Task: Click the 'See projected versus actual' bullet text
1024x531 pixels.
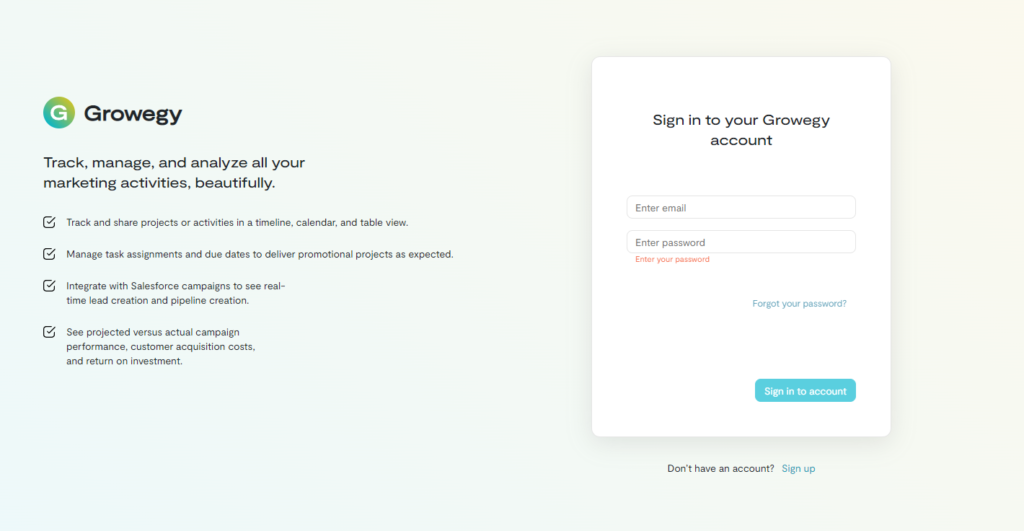Action: point(161,346)
